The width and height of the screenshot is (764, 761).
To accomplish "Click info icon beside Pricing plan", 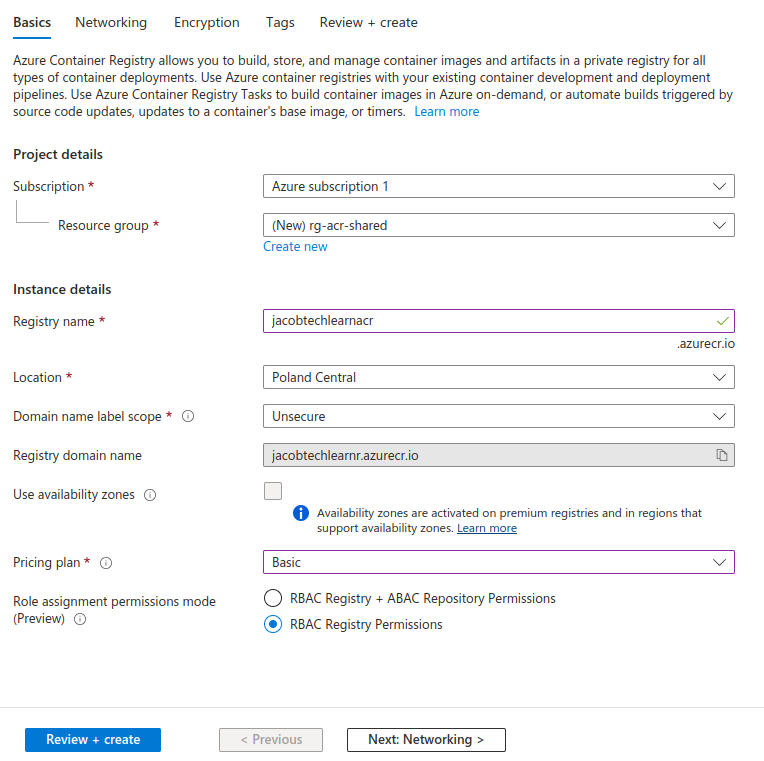I will coord(106,563).
